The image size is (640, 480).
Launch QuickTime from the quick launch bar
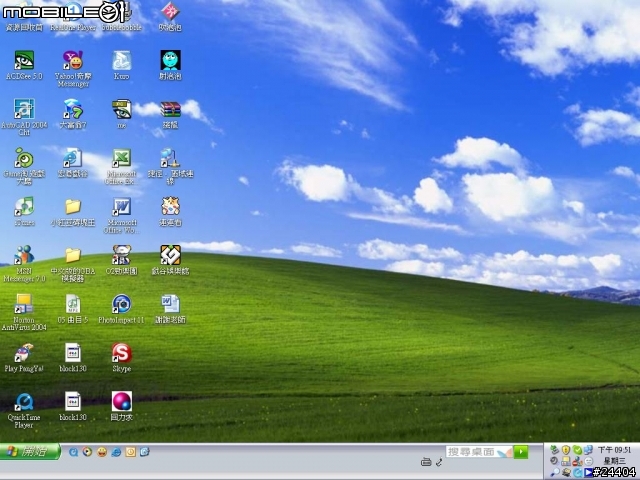tap(73, 452)
